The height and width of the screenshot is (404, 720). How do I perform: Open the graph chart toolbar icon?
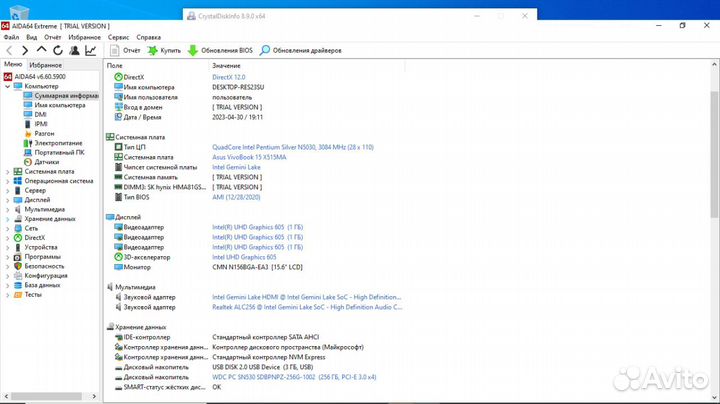point(90,50)
